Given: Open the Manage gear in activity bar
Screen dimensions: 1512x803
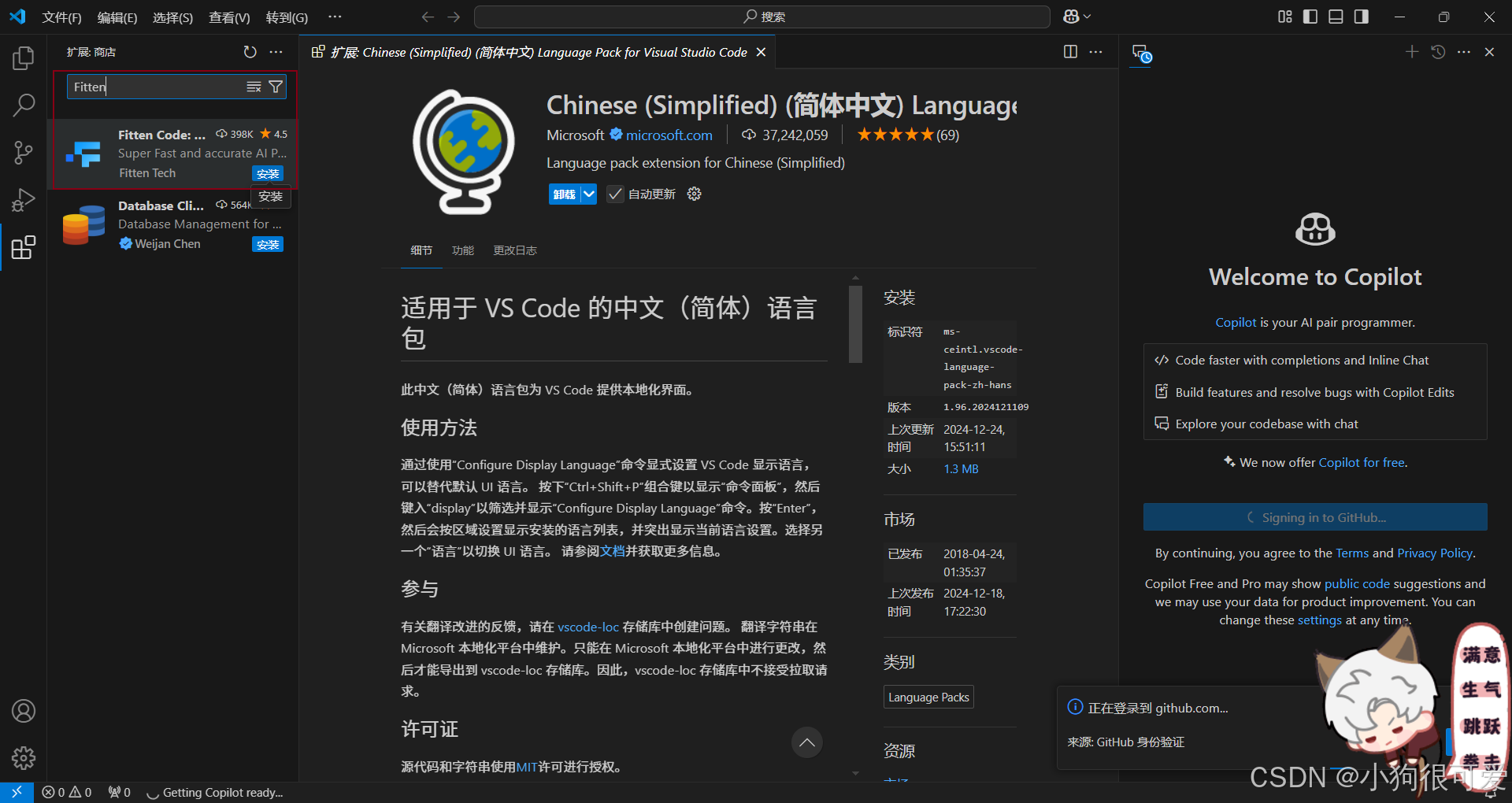Looking at the screenshot, I should pos(24,758).
